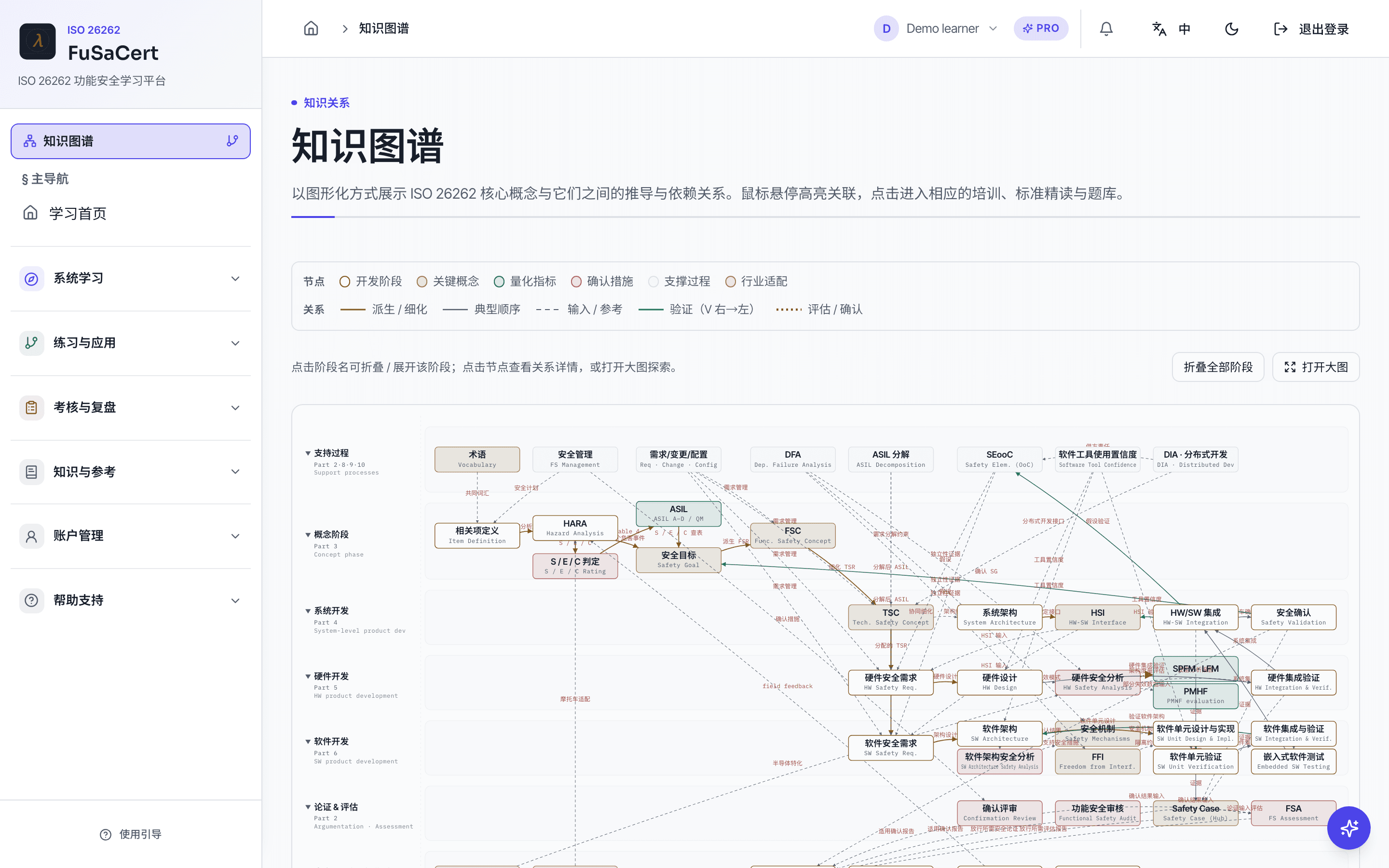Open the home breadcrumb icon
Image resolution: width=1389 pixels, height=868 pixels.
tap(311, 28)
